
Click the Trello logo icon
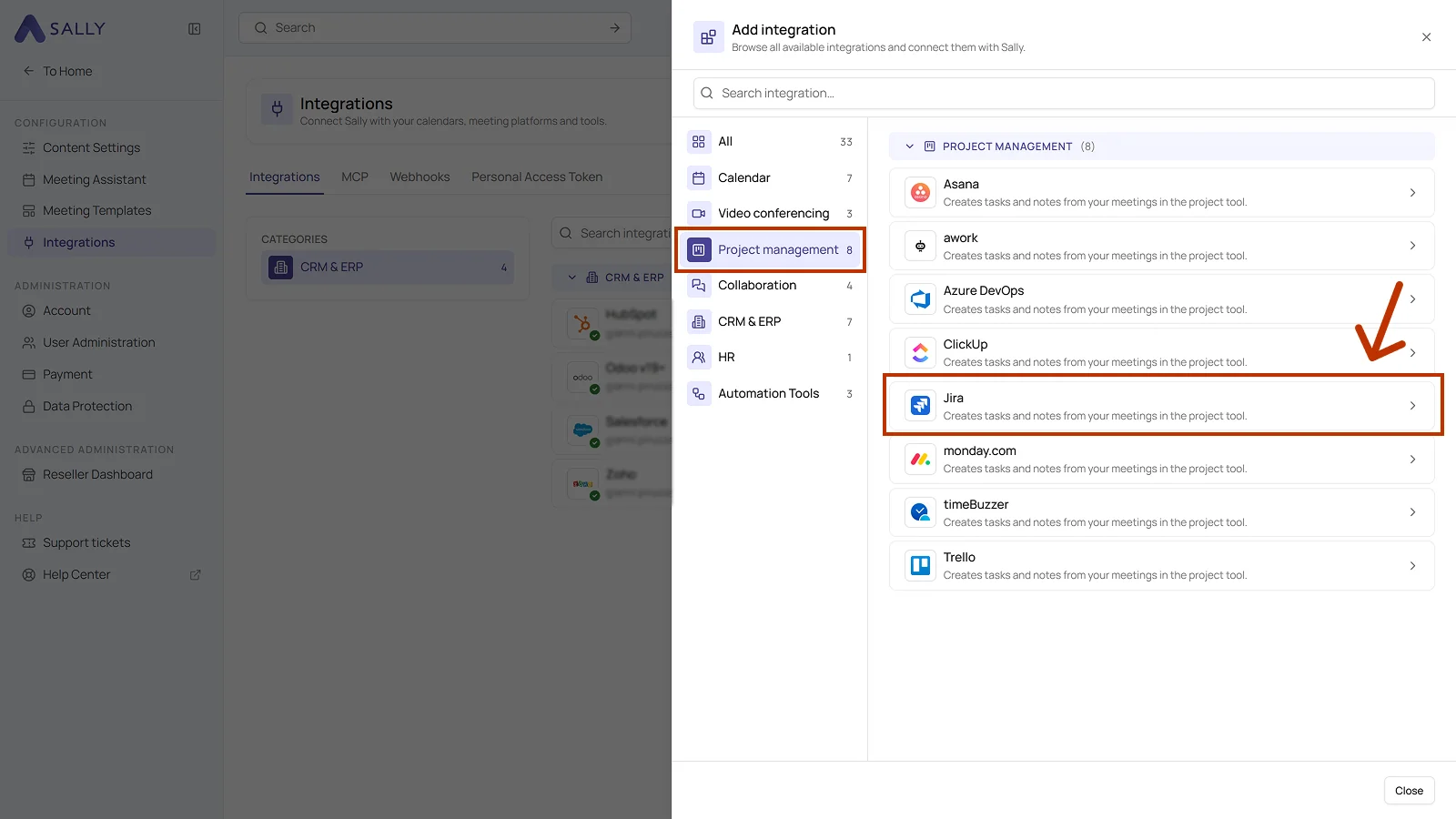920,566
